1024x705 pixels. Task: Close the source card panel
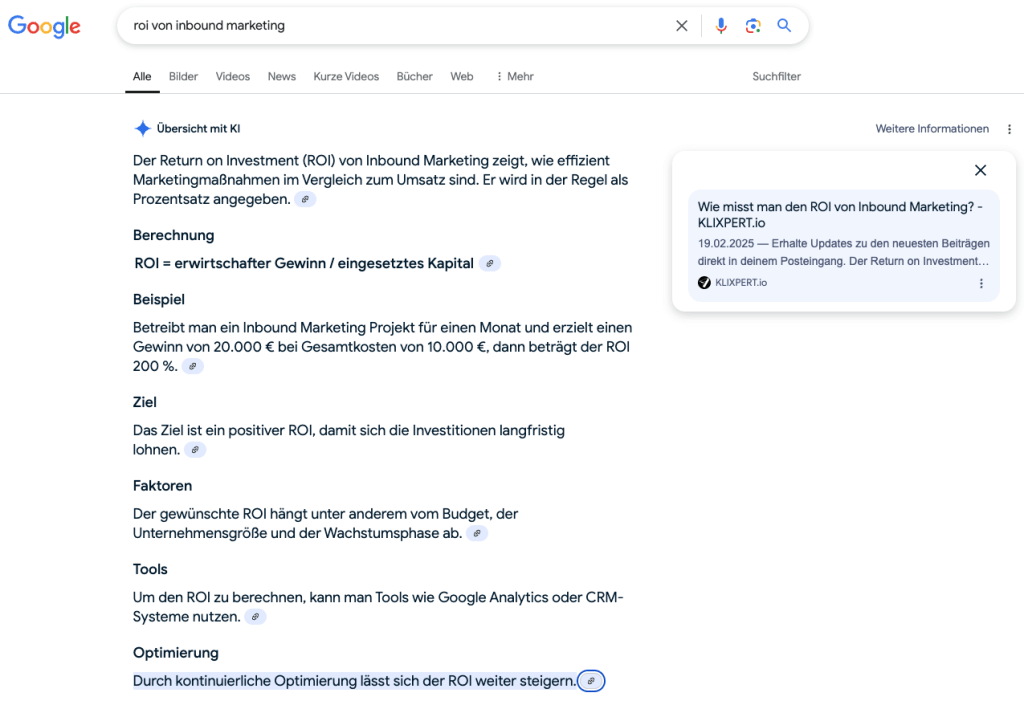[980, 171]
